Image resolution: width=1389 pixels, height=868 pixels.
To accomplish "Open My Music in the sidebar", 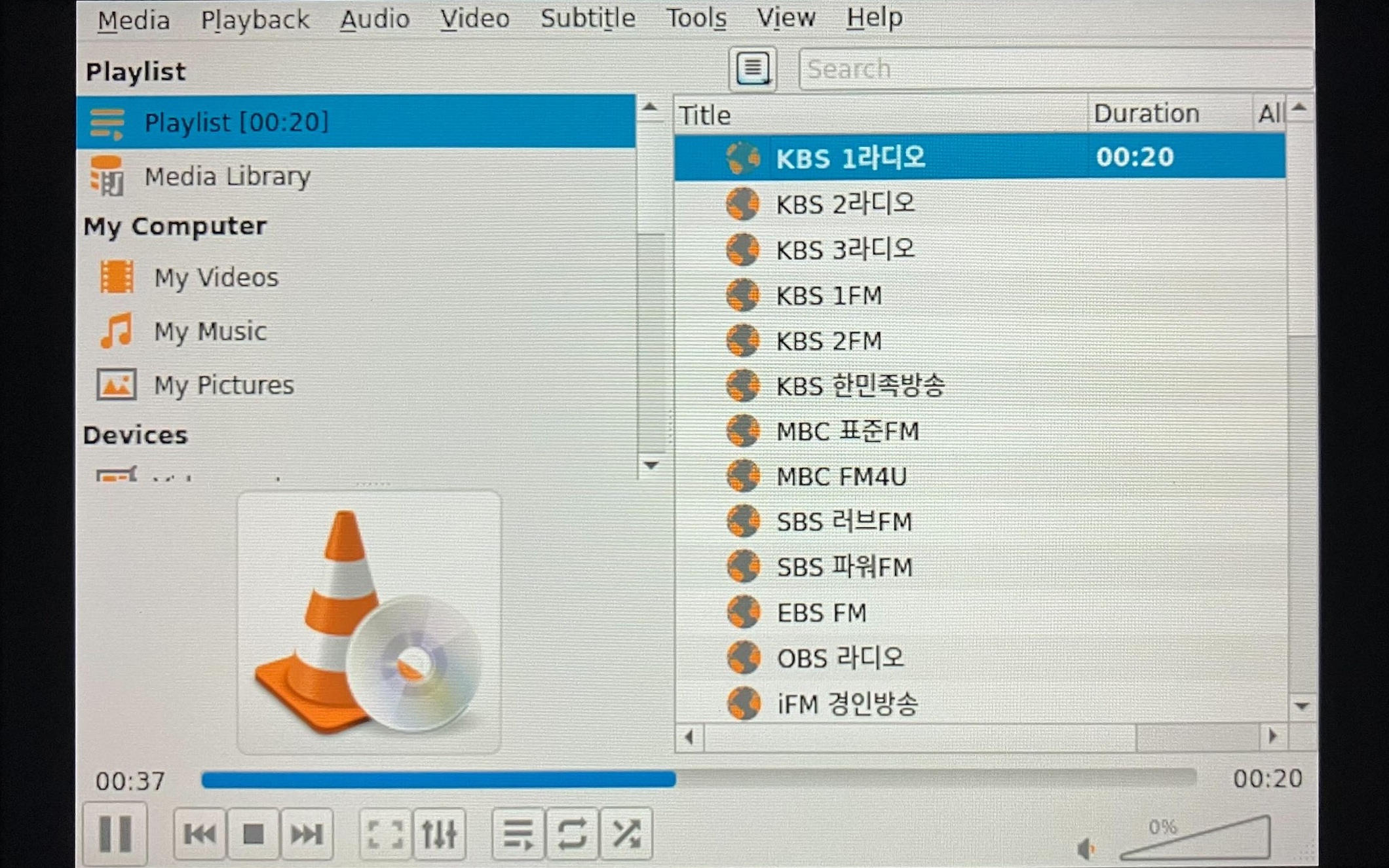I will [210, 331].
